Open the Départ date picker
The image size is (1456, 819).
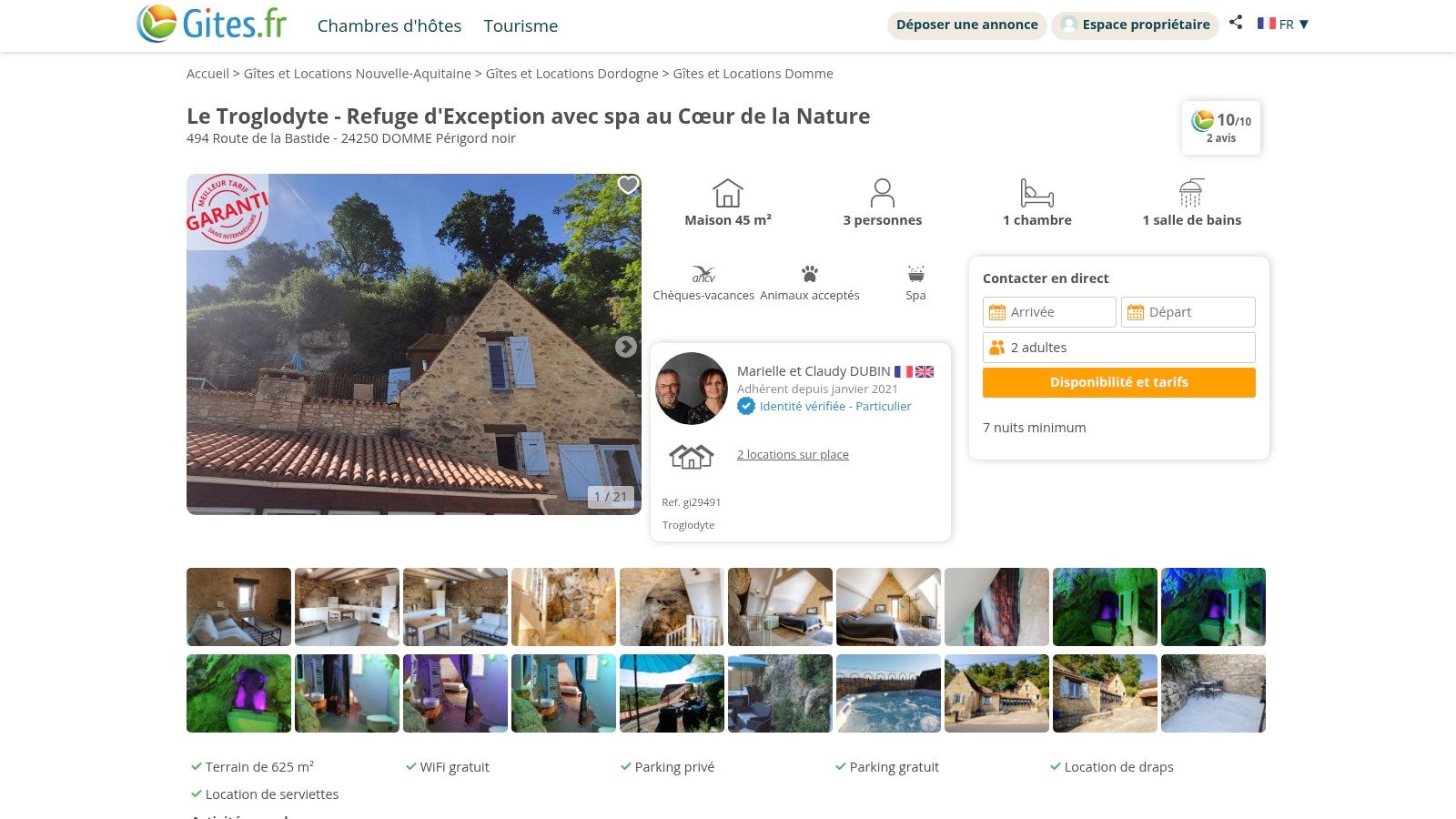(1188, 312)
